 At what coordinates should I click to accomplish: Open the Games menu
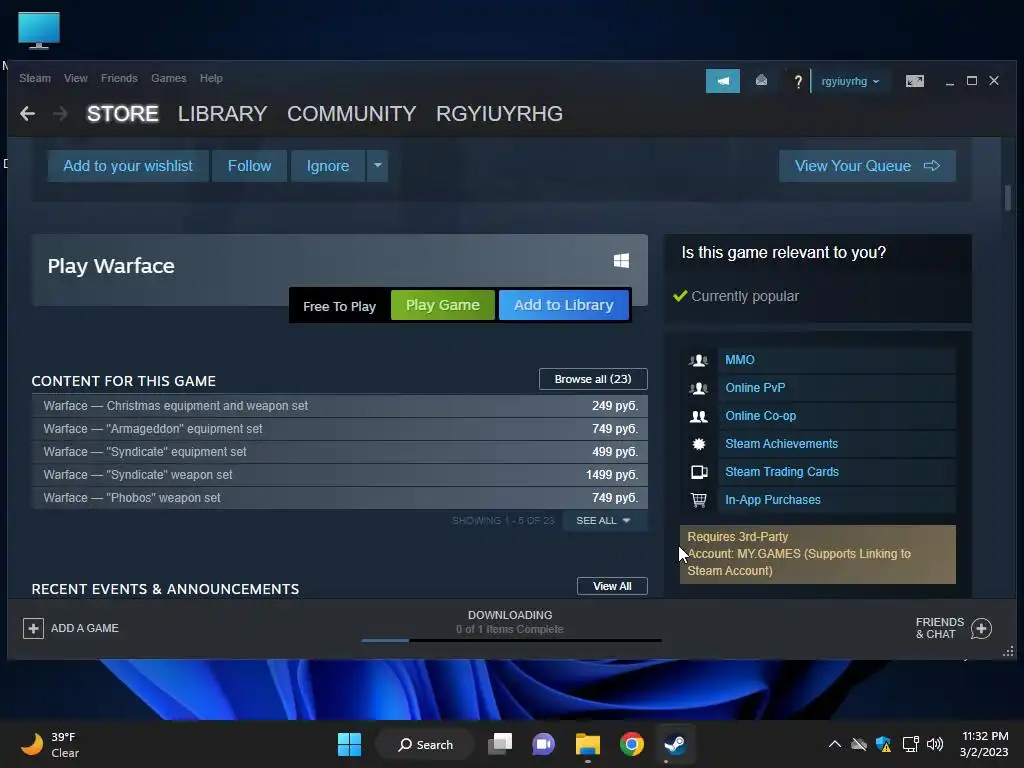168,78
